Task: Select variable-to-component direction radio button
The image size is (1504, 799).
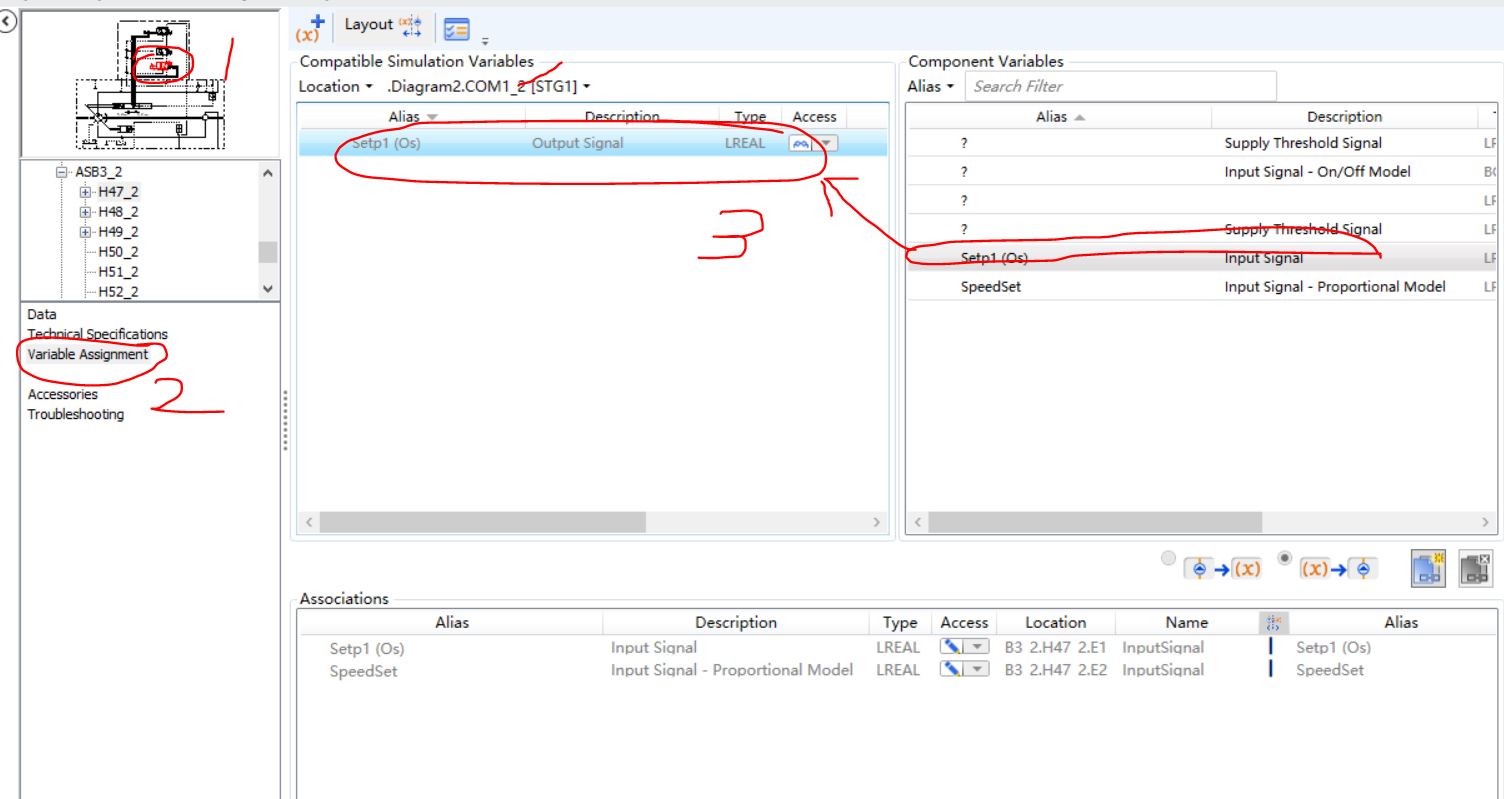Action: click(1285, 558)
